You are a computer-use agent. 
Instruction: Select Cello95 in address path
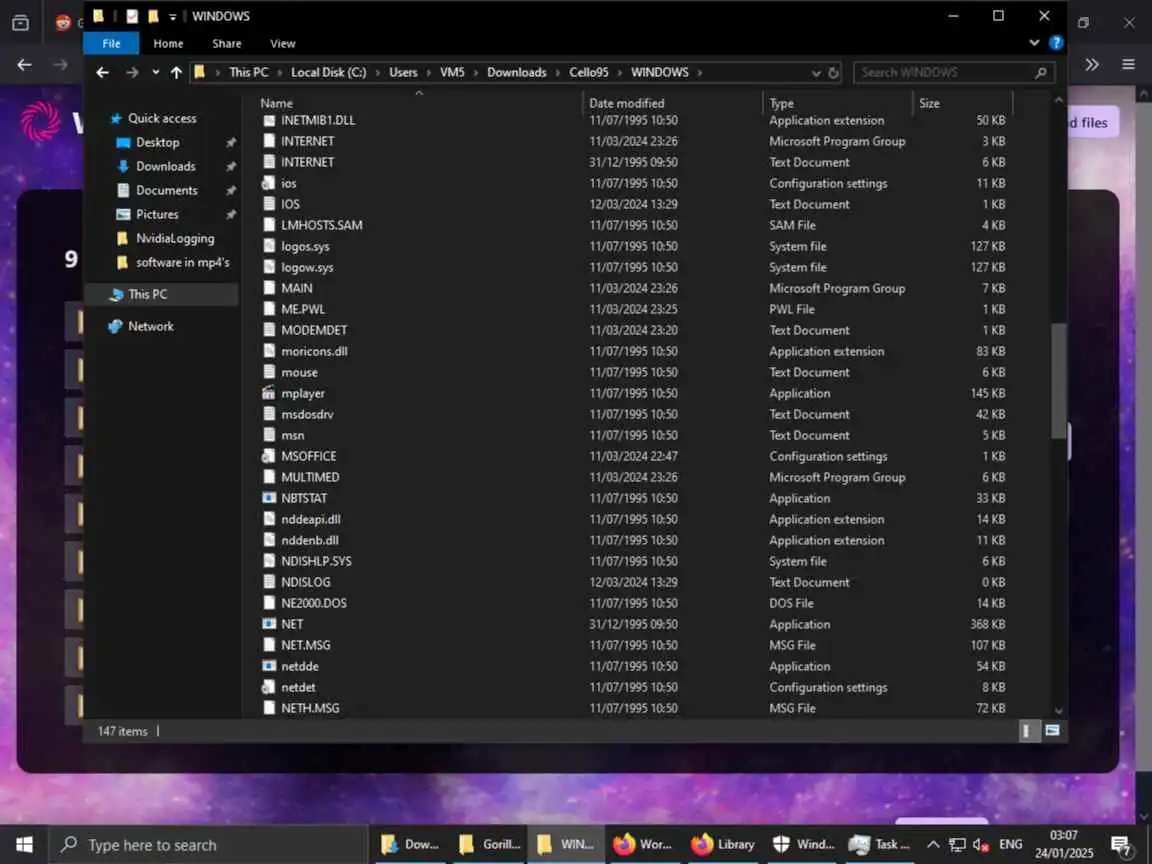(588, 72)
